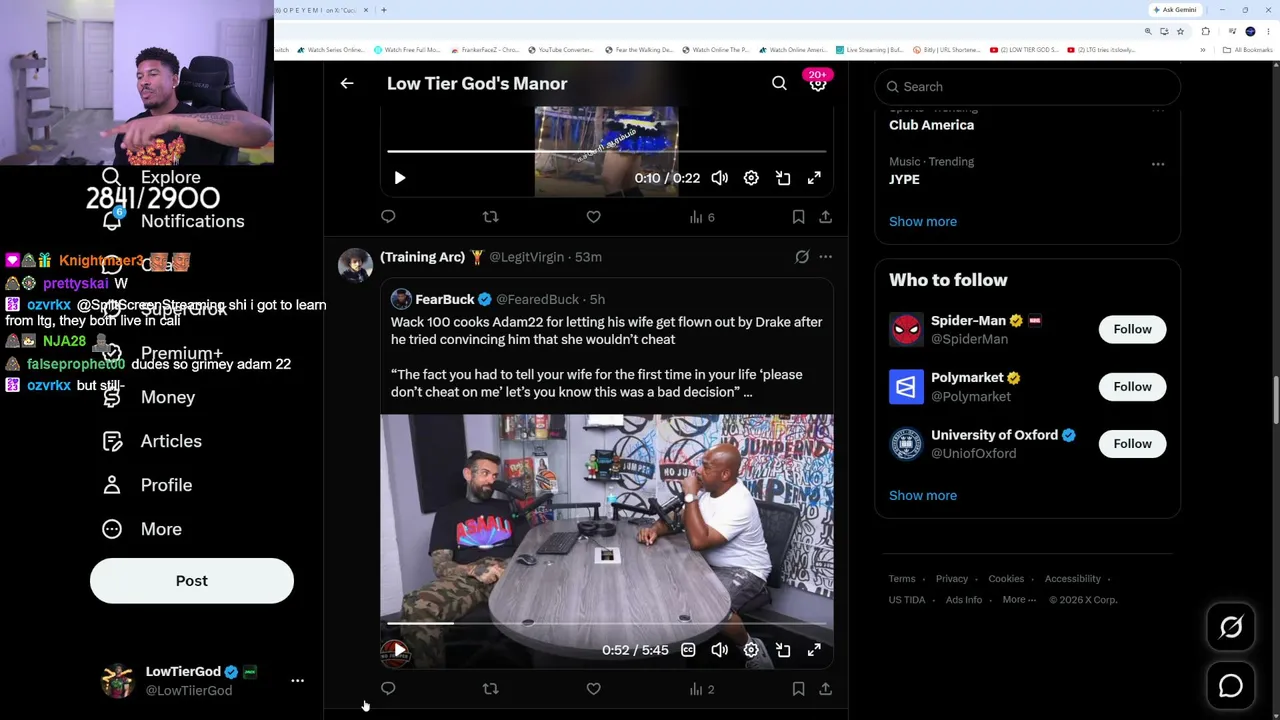The image size is (1280, 720).
Task: Open Money in the sidebar
Action: point(149,397)
